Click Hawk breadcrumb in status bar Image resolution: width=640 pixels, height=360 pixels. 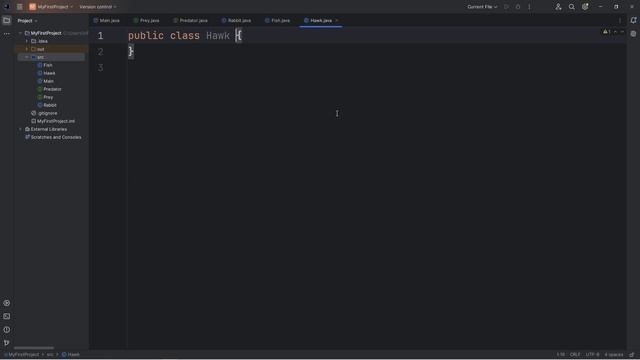(71, 355)
